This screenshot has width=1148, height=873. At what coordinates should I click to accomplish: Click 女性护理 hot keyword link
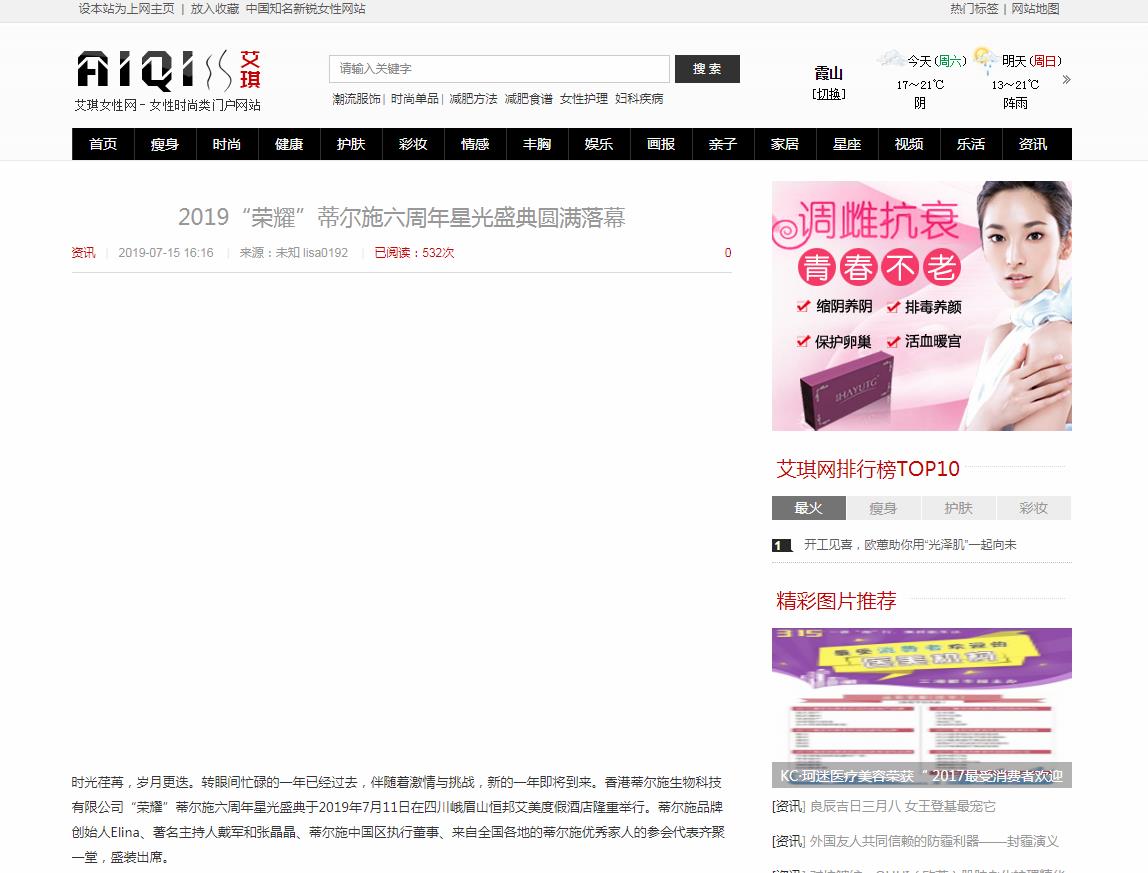click(x=584, y=99)
